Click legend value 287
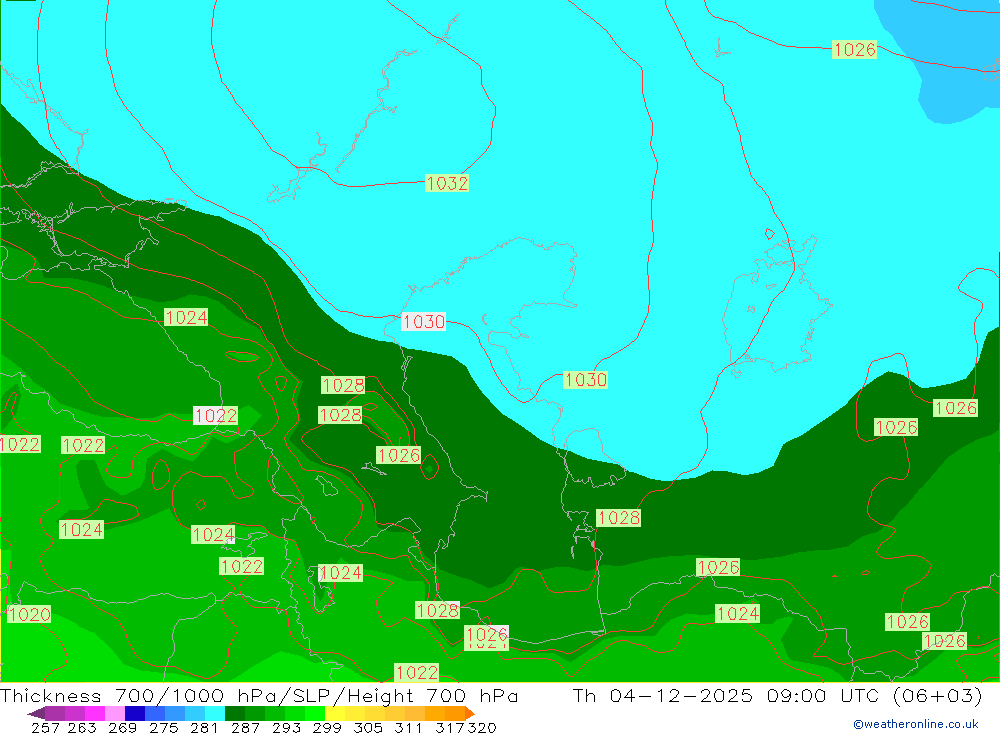Image resolution: width=1000 pixels, height=733 pixels. click(x=245, y=727)
